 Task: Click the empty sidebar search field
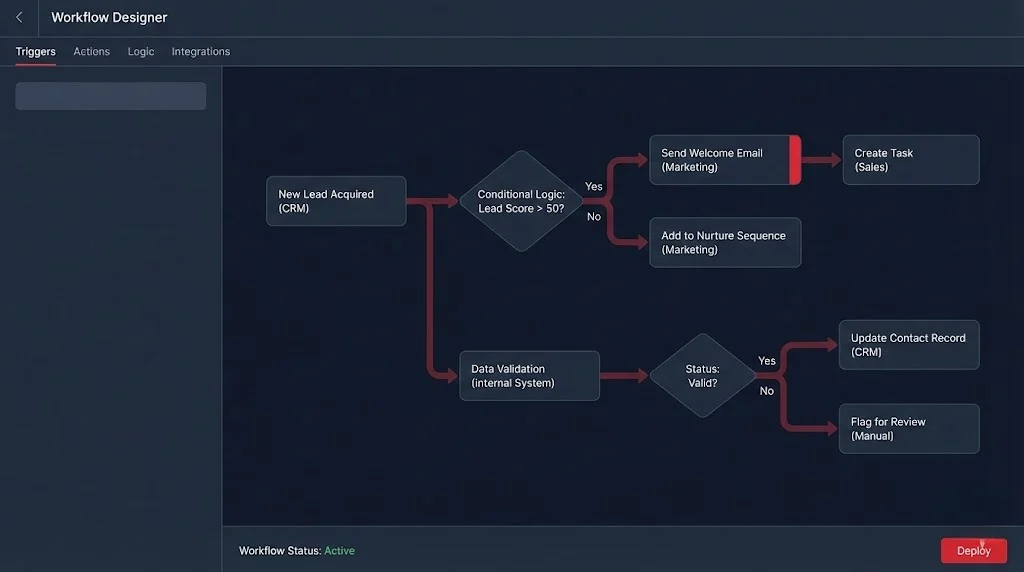click(111, 96)
